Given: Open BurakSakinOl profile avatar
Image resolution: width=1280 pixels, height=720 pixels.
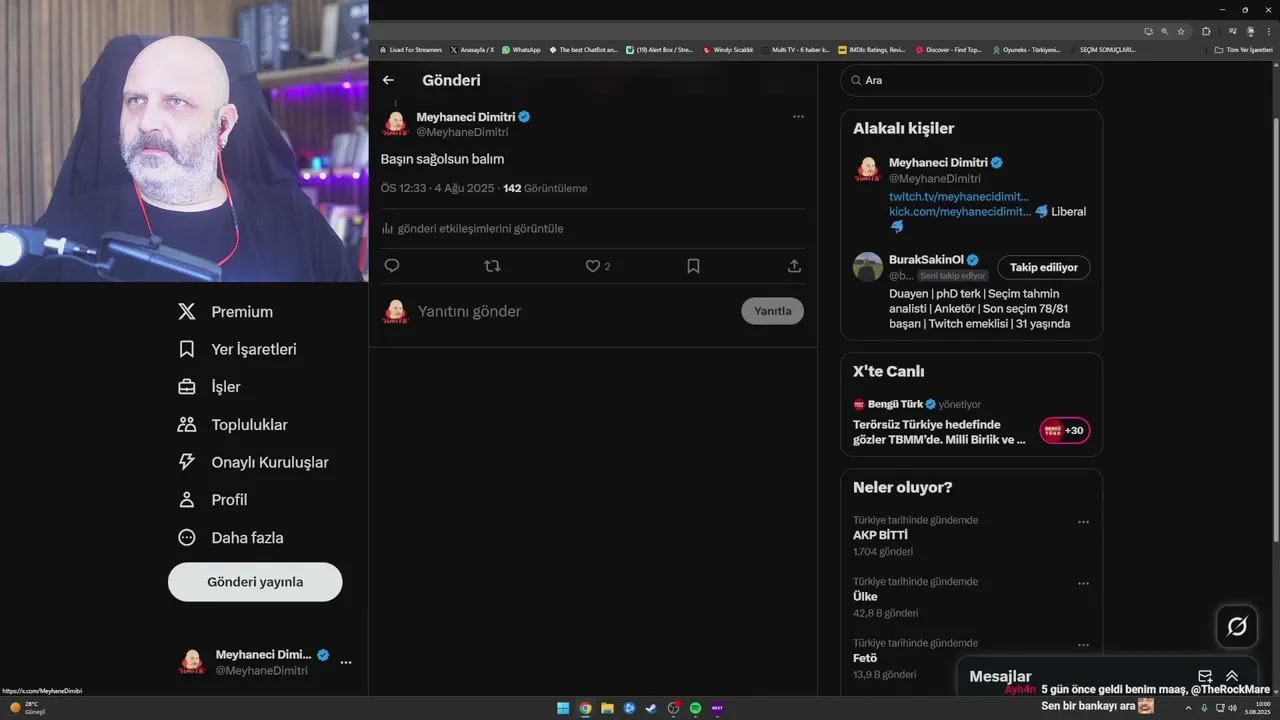Looking at the screenshot, I should 868,267.
